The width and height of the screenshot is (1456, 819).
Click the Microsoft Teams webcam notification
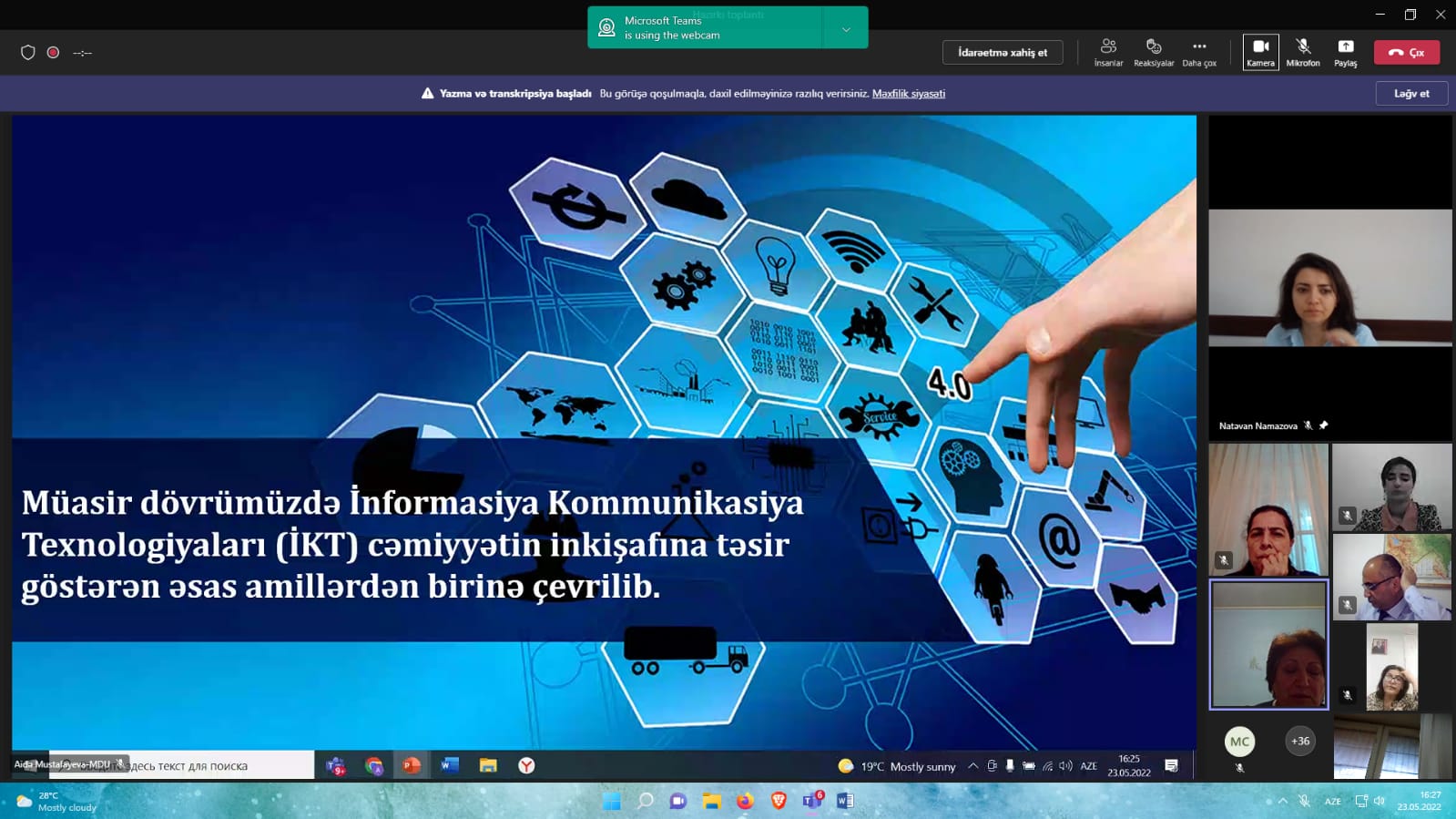tap(706, 28)
